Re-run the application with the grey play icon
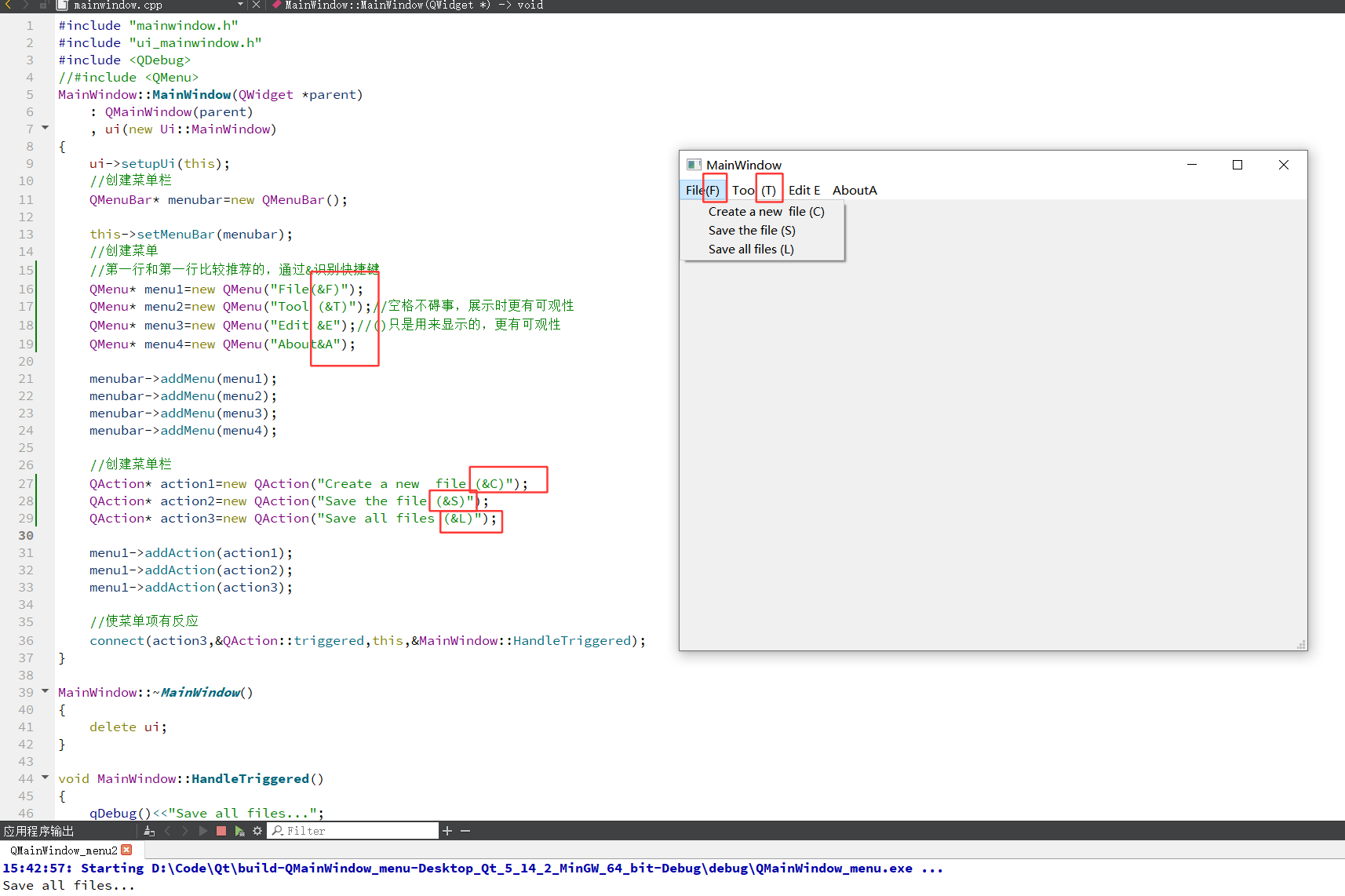 click(203, 831)
